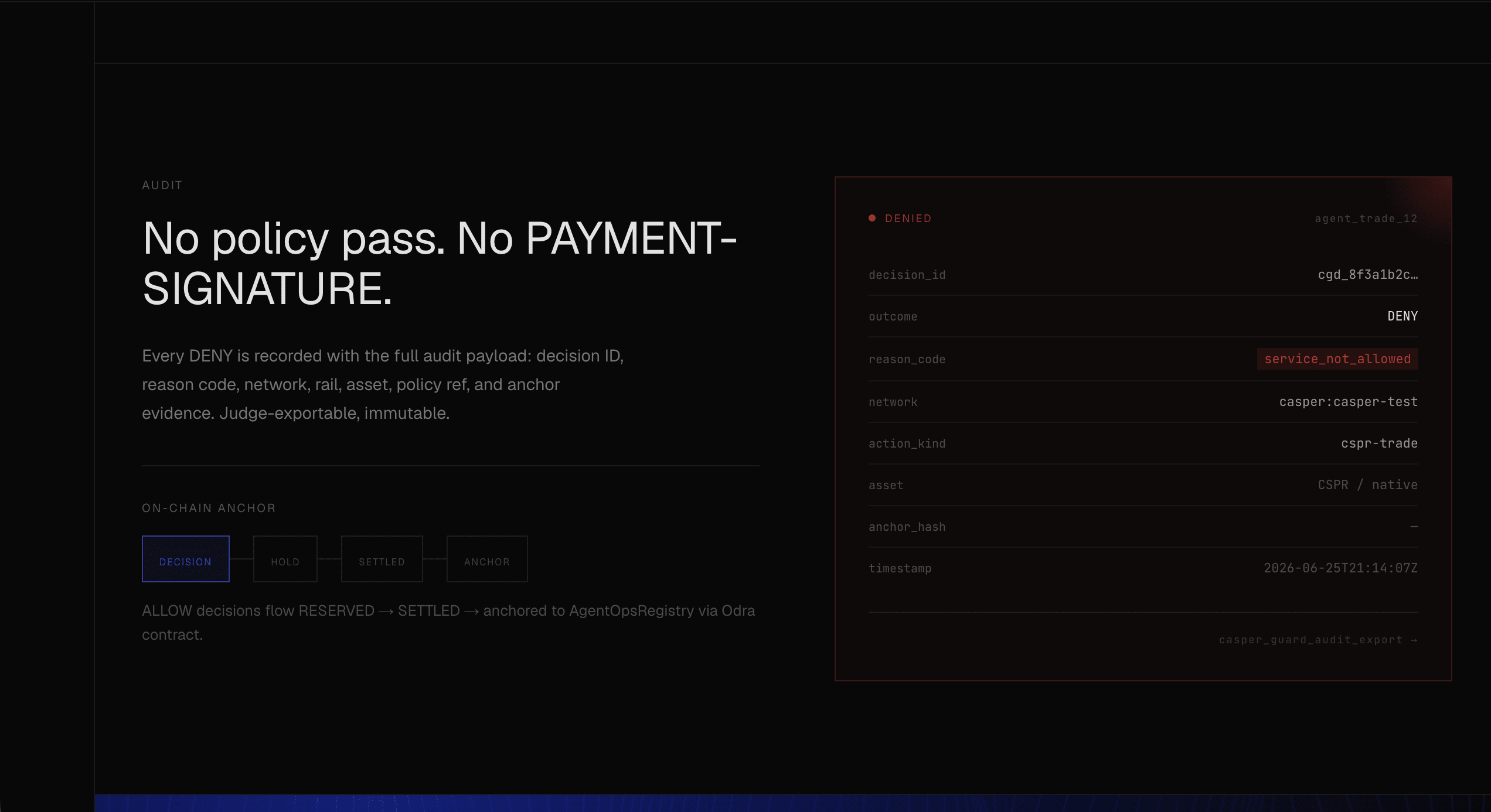
Task: Click the 2026-06-25T21:14:07Z timestamp value
Action: coord(1341,568)
